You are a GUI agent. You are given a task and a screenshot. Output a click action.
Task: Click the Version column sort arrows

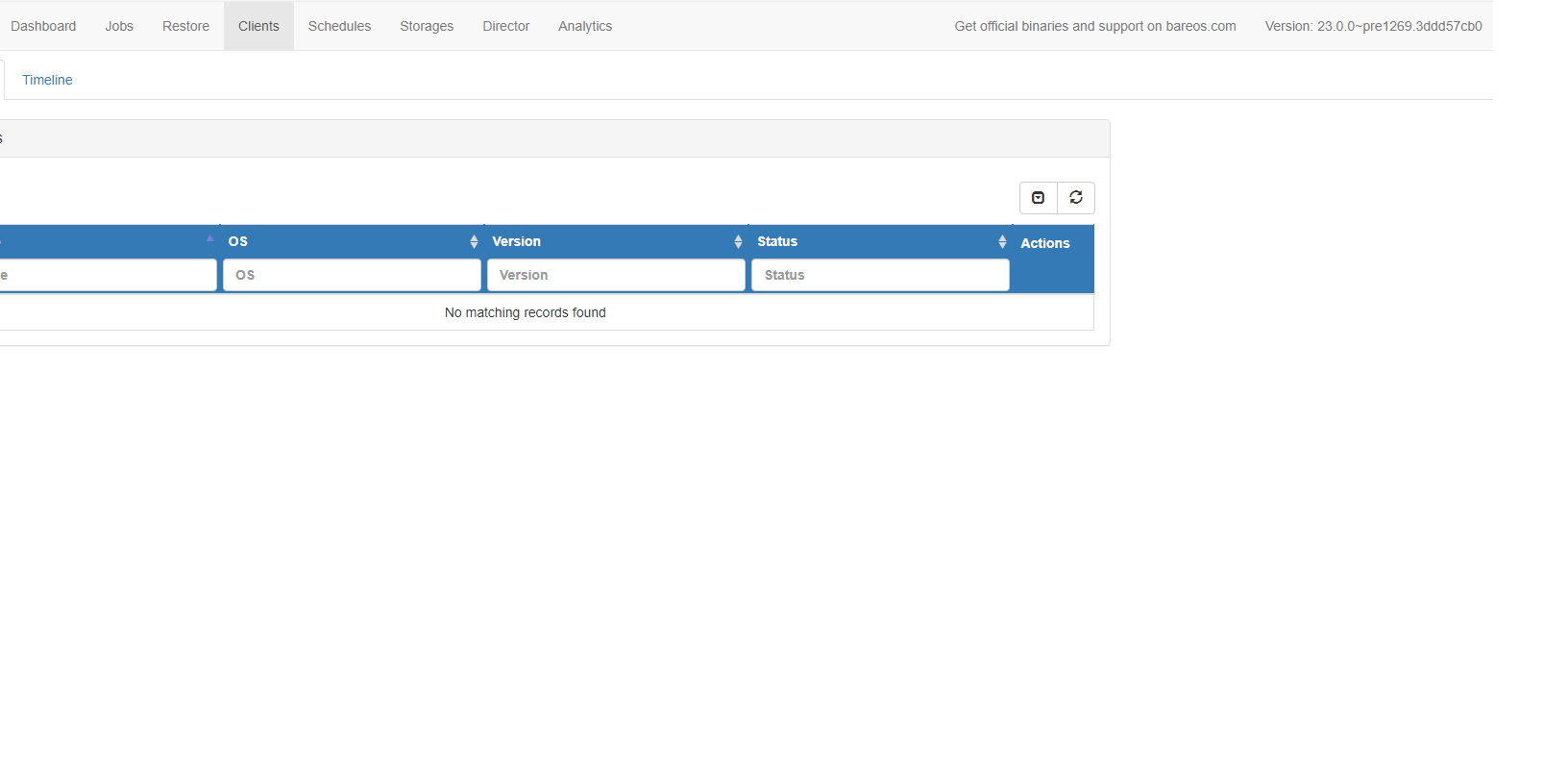[x=738, y=242]
